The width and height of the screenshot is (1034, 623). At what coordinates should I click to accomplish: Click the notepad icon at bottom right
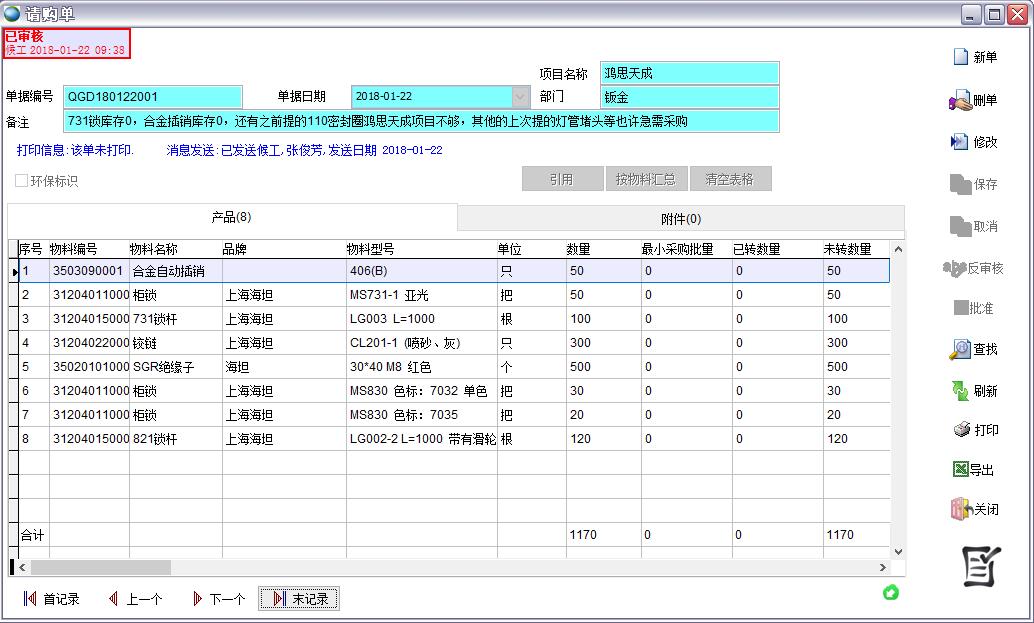coord(981,567)
